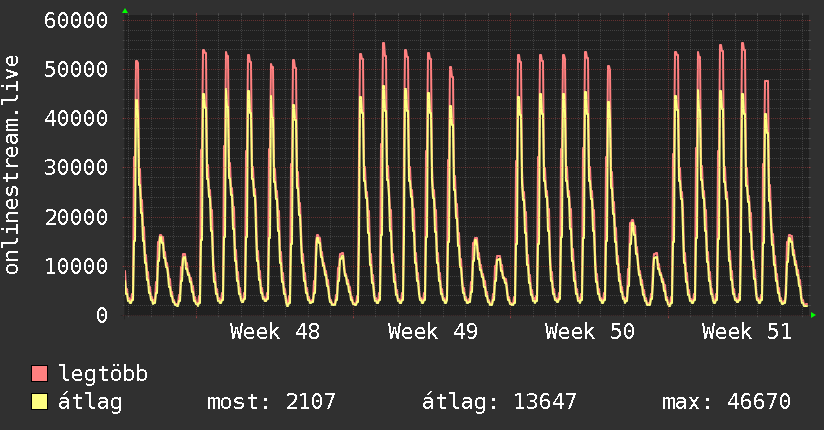Viewport: 824px width, 430px height.
Task: Click the Week 50 axis label
Action: pos(590,332)
